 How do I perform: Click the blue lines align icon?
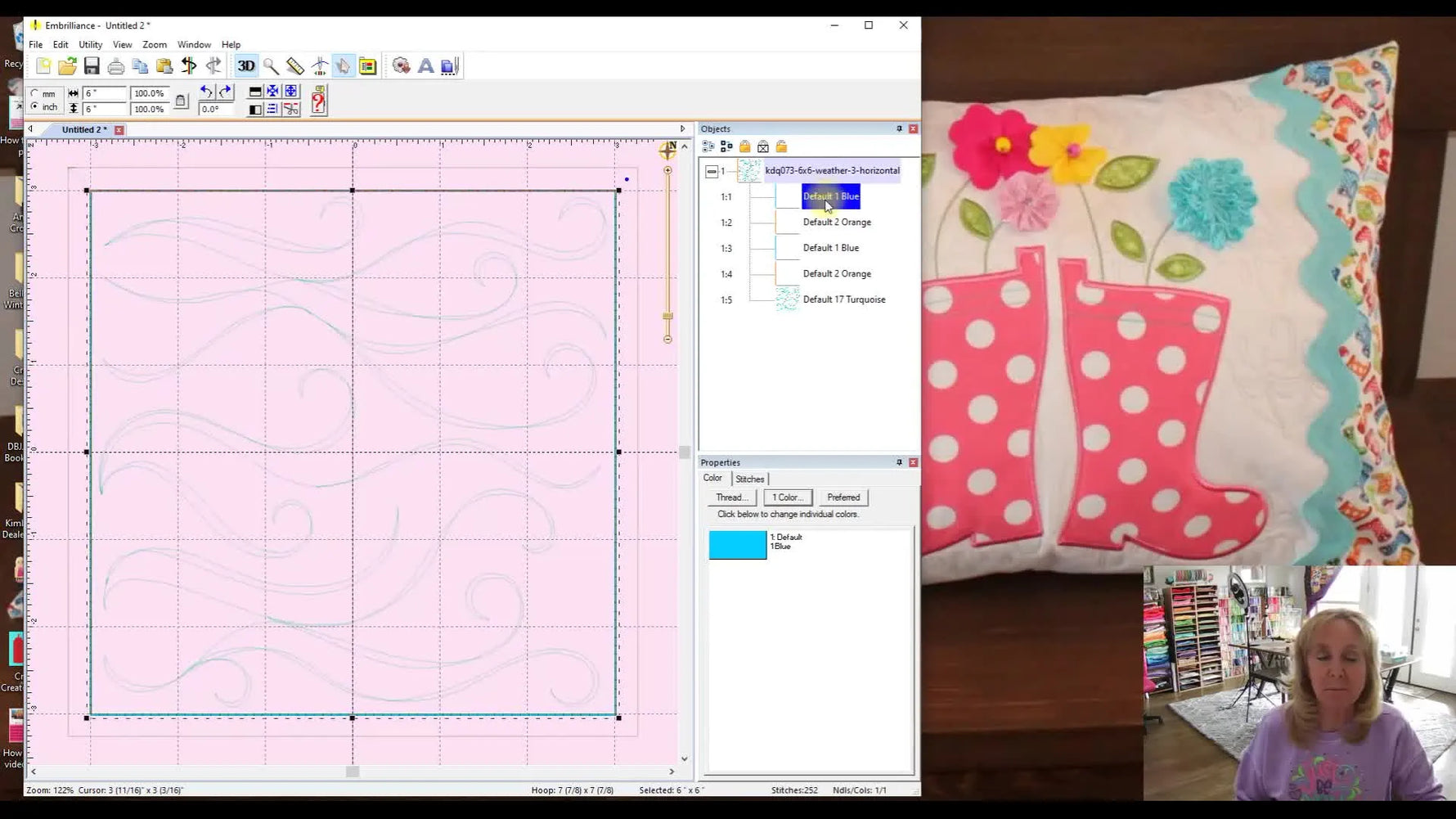click(272, 109)
